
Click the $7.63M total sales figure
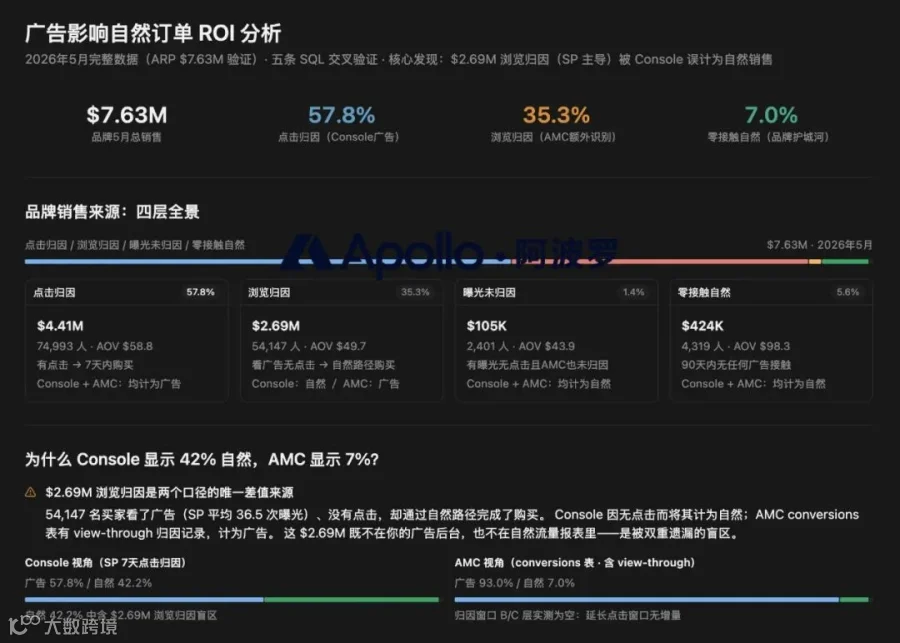[127, 115]
